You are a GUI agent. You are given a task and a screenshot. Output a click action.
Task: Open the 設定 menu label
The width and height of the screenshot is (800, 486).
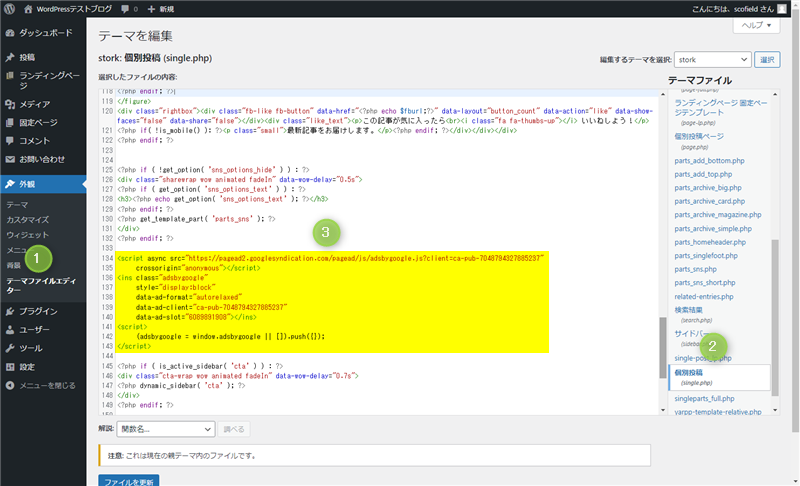[x=27, y=367]
